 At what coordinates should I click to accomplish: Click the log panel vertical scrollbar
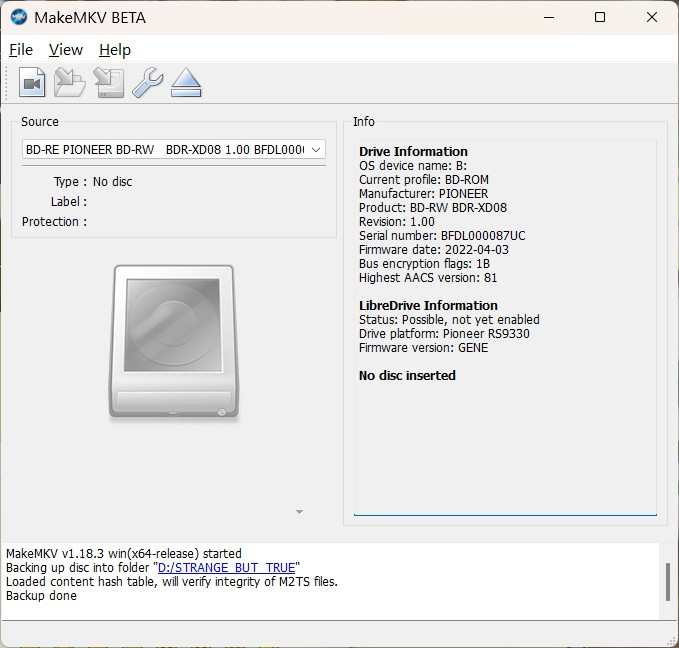pyautogui.click(x=668, y=582)
